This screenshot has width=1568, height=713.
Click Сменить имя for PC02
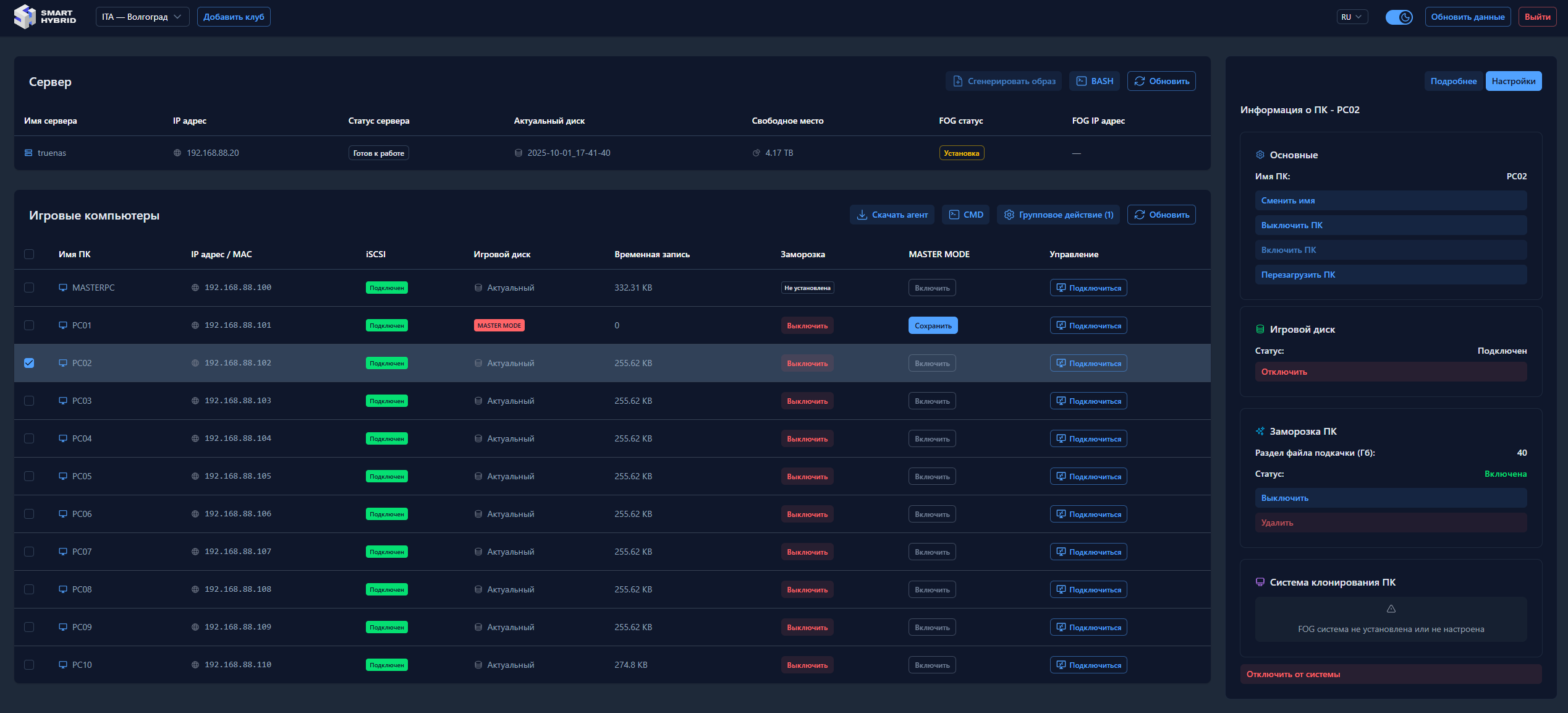coord(1391,200)
